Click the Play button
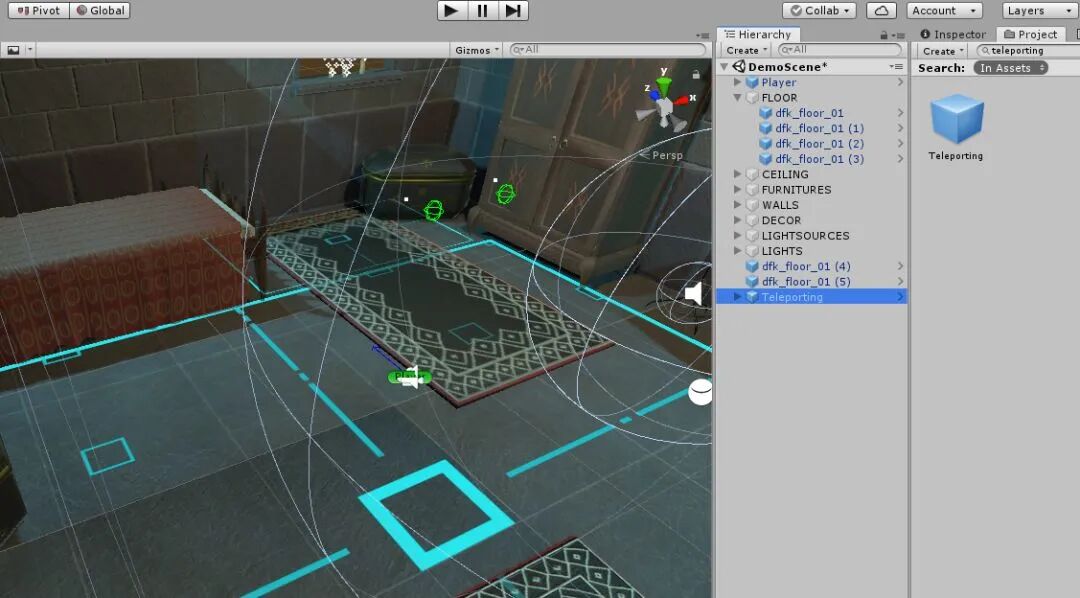The image size is (1080, 598). [x=451, y=10]
